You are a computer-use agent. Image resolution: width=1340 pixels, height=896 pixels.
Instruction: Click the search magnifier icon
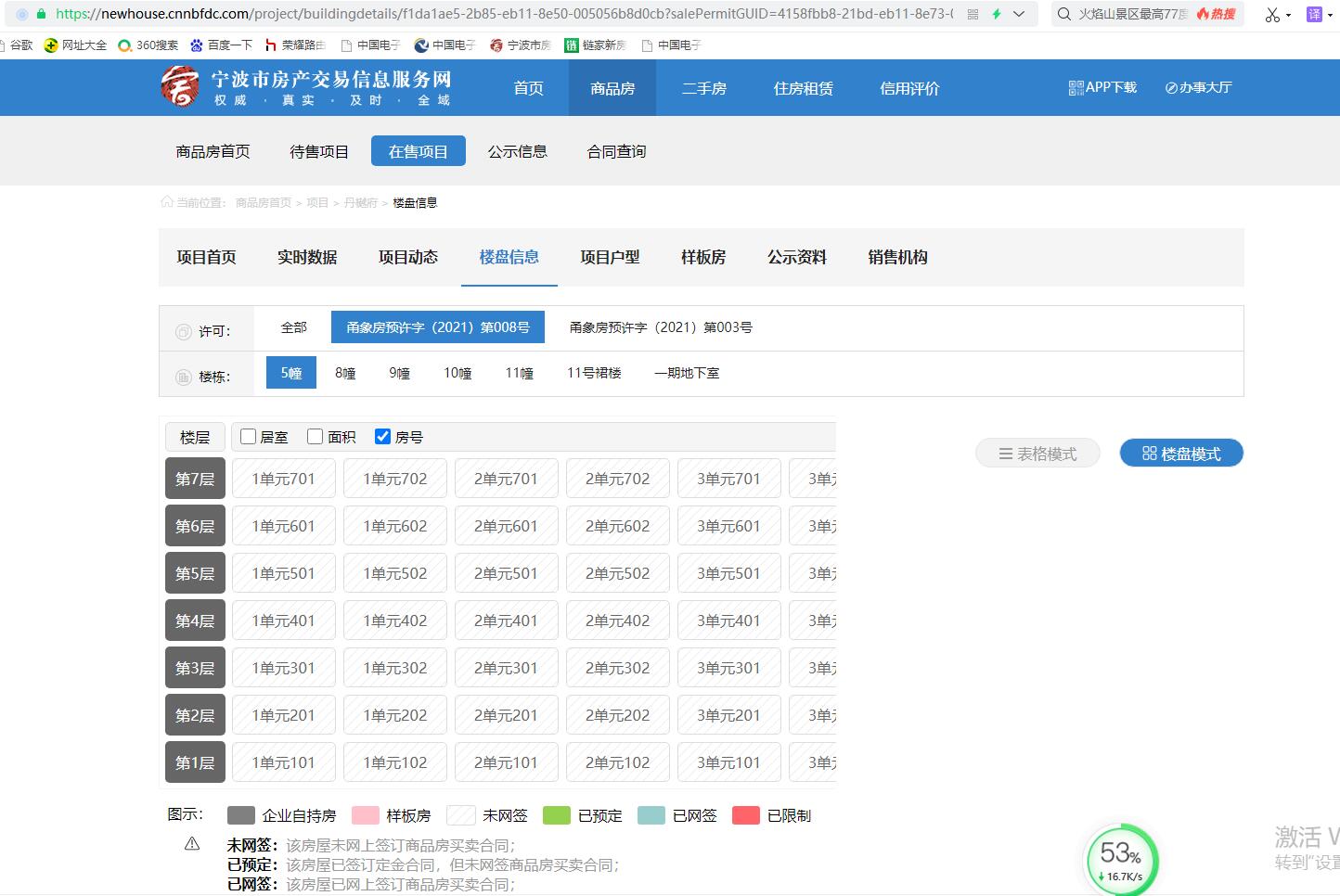1063,14
